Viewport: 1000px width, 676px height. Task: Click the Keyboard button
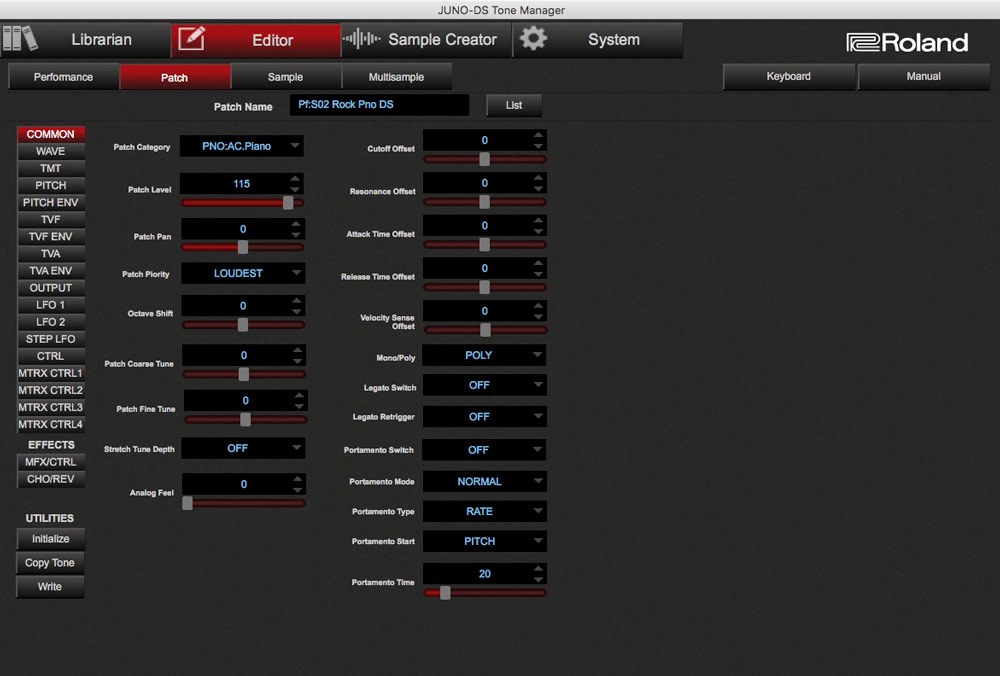pyautogui.click(x=788, y=77)
